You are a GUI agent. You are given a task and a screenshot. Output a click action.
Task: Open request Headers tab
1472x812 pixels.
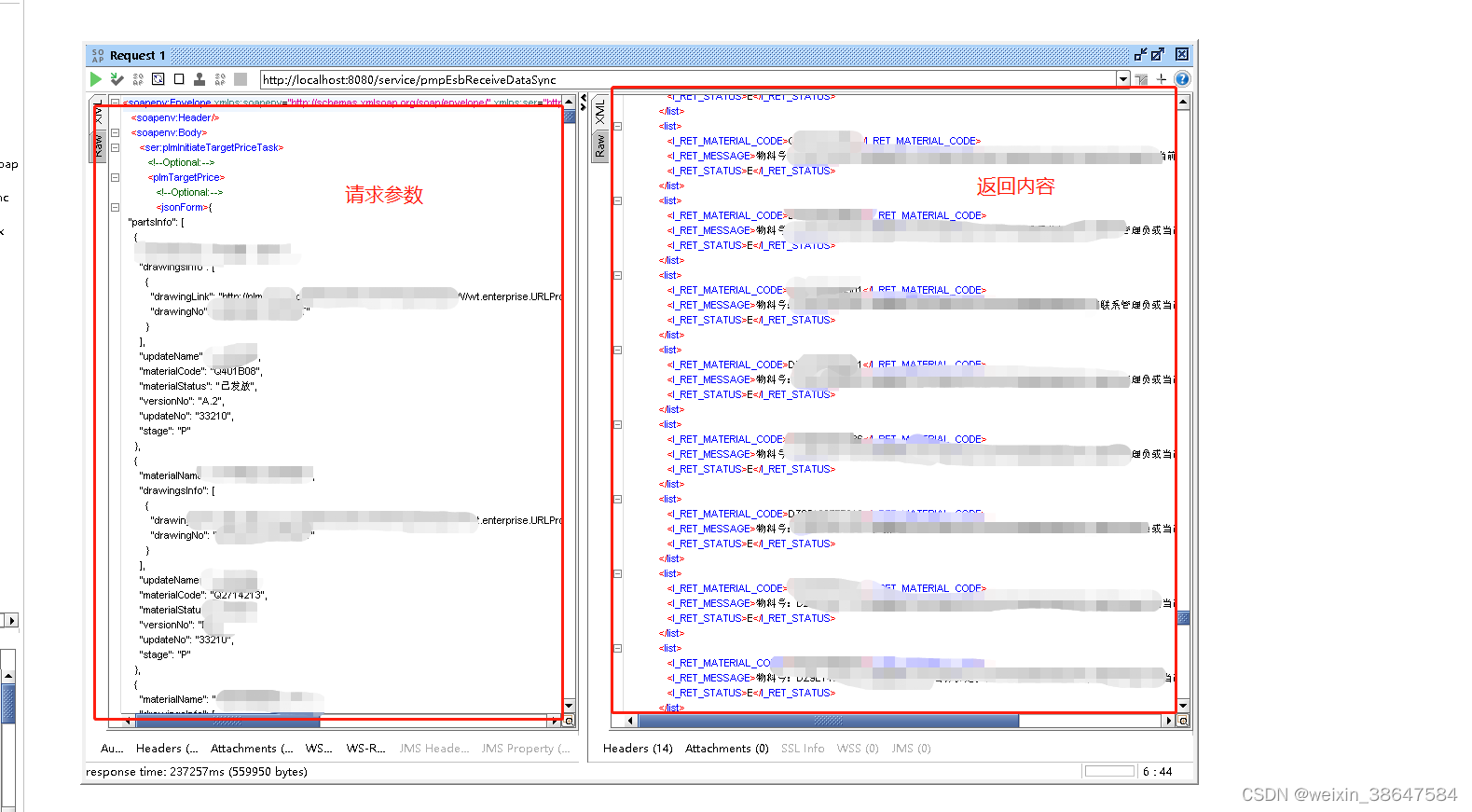167,748
